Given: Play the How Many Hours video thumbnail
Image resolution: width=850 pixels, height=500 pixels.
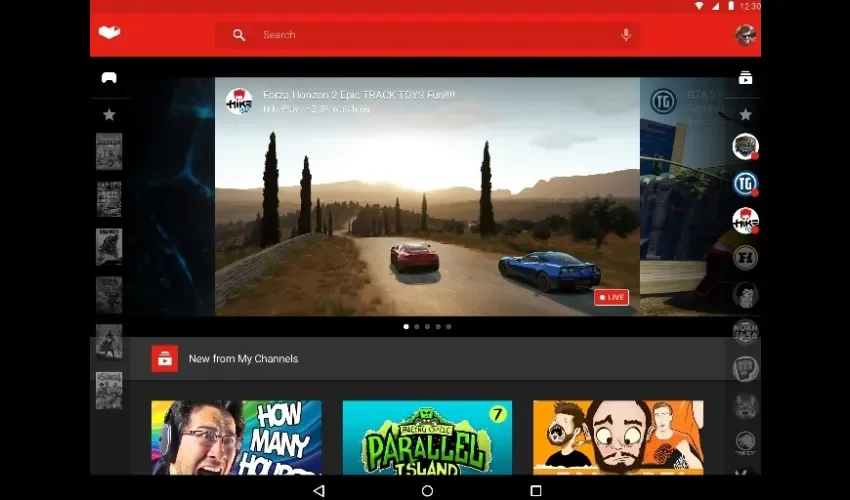Looking at the screenshot, I should pyautogui.click(x=236, y=437).
